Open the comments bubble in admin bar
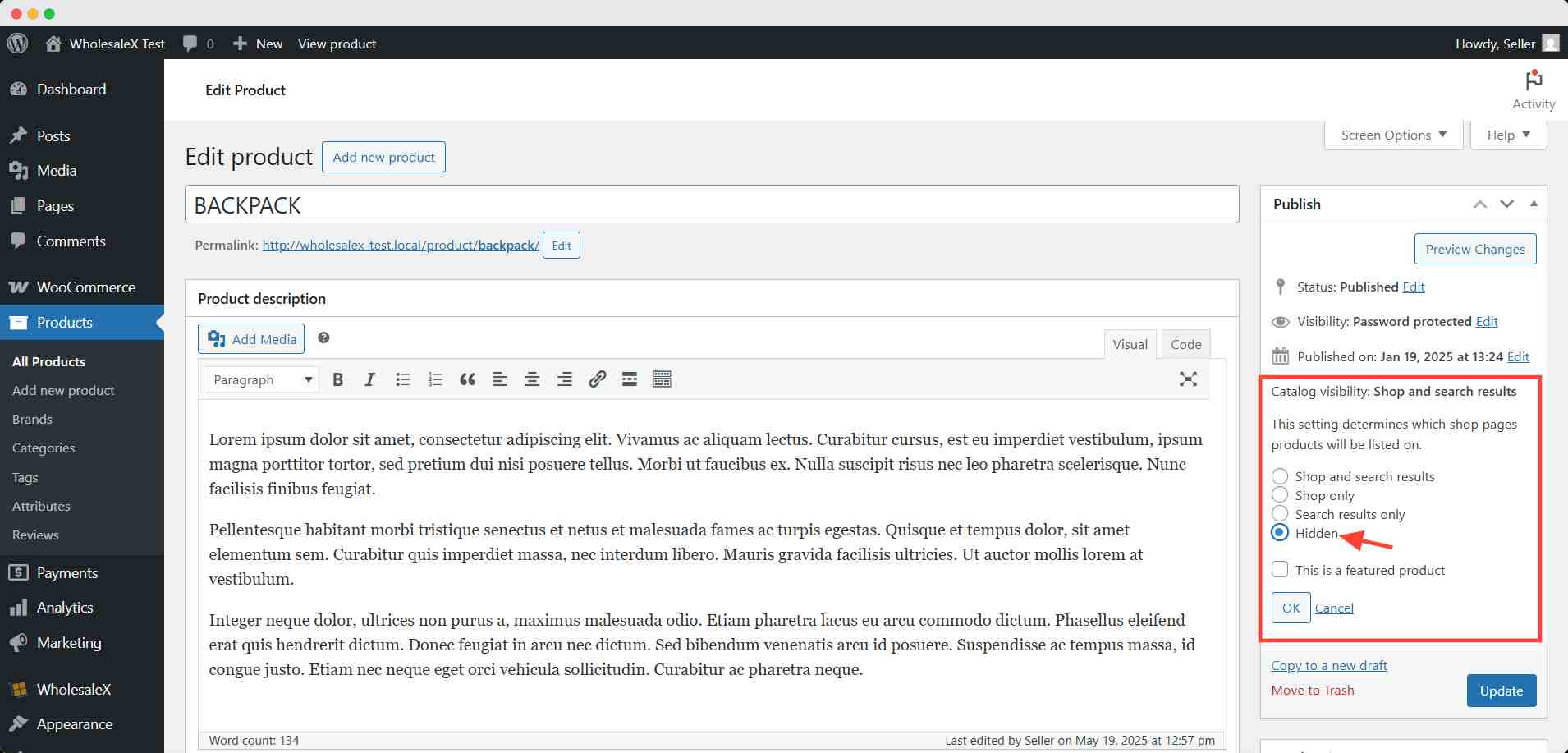 [x=198, y=44]
